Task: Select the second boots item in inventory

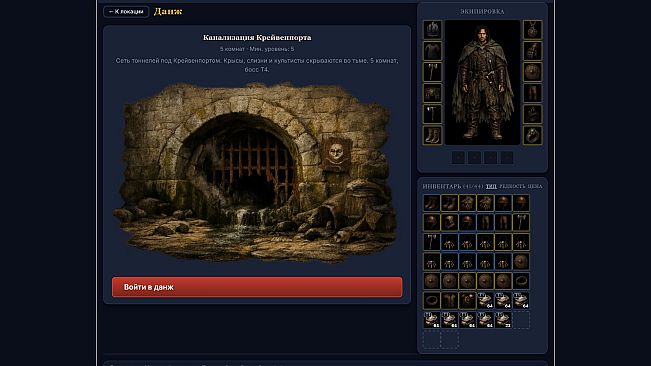Action: tap(449, 203)
